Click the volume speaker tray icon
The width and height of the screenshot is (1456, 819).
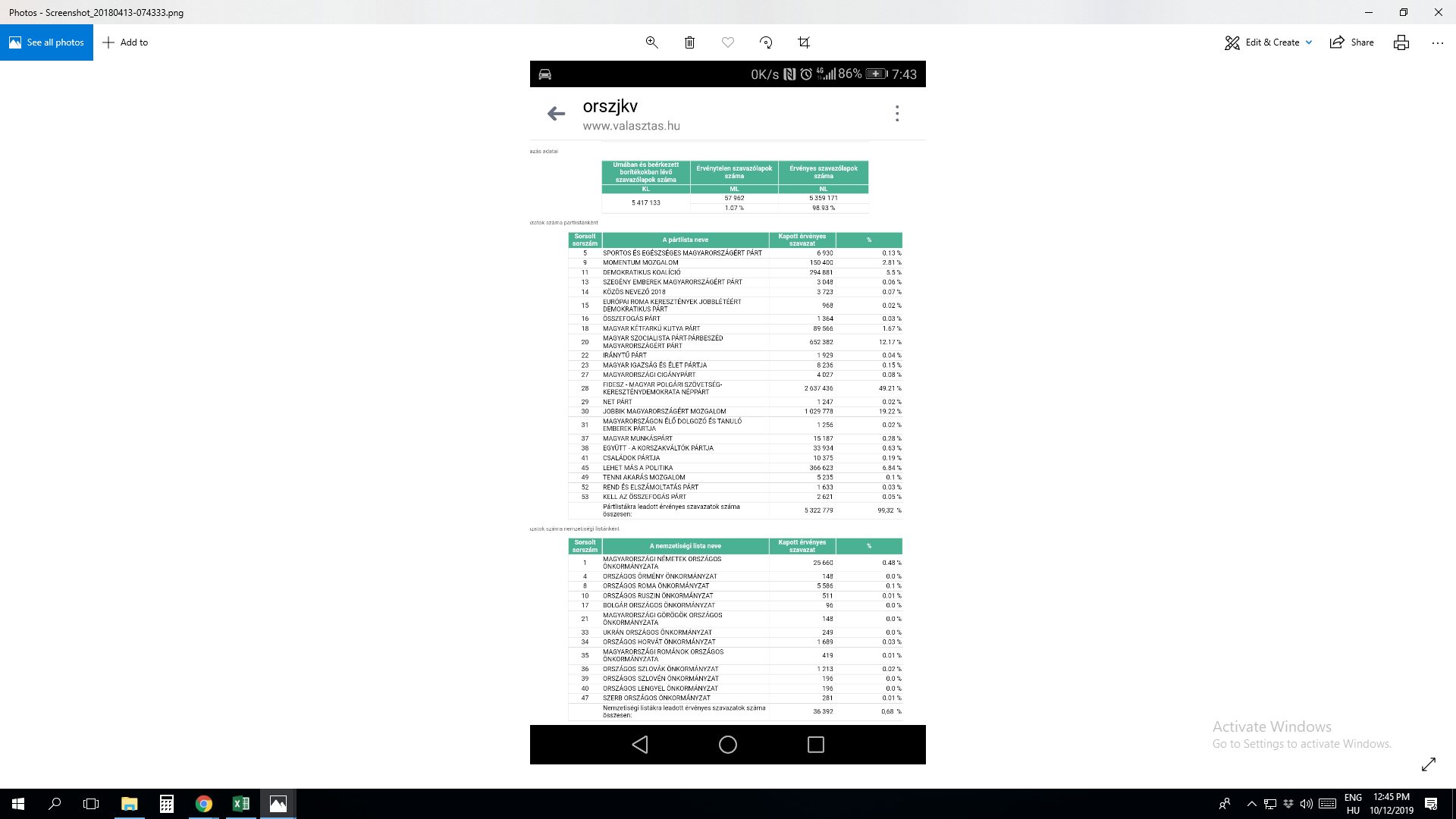click(x=1307, y=804)
